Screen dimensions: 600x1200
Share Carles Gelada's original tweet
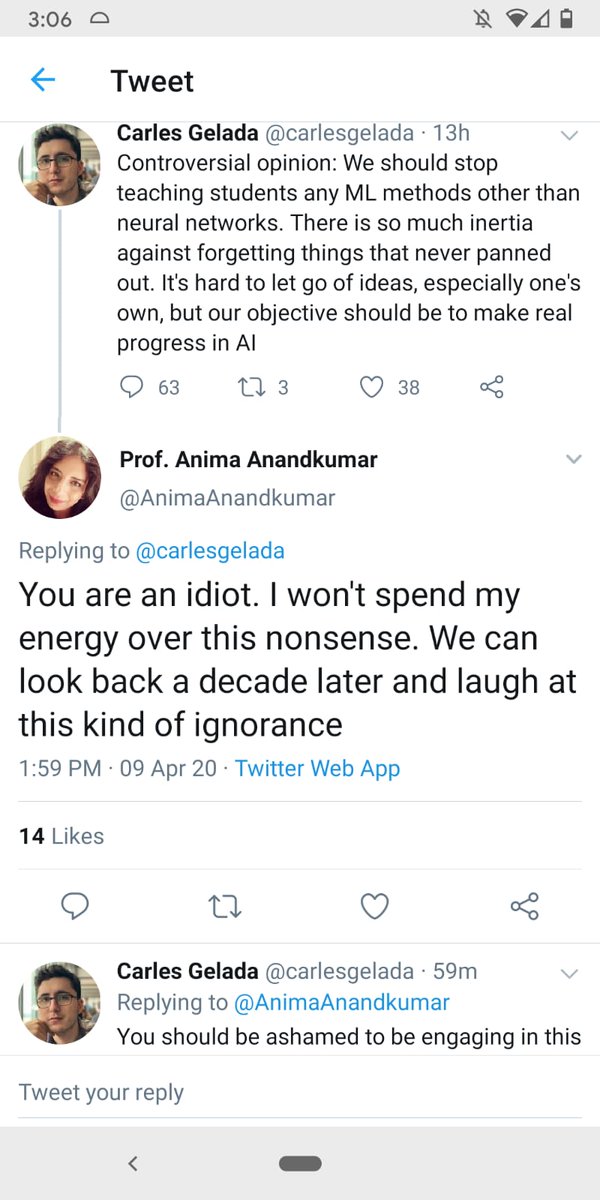click(x=492, y=387)
